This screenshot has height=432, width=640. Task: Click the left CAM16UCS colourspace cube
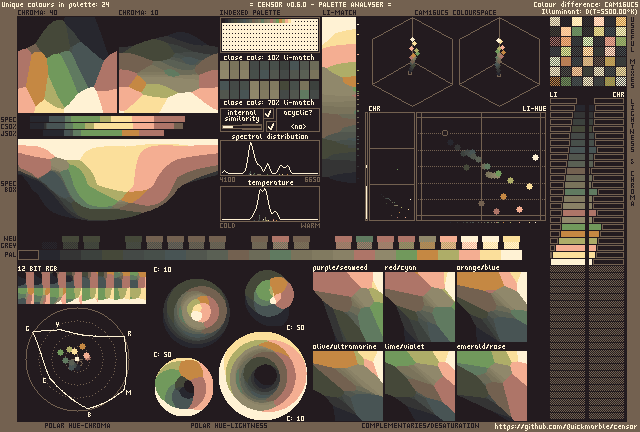click(411, 62)
